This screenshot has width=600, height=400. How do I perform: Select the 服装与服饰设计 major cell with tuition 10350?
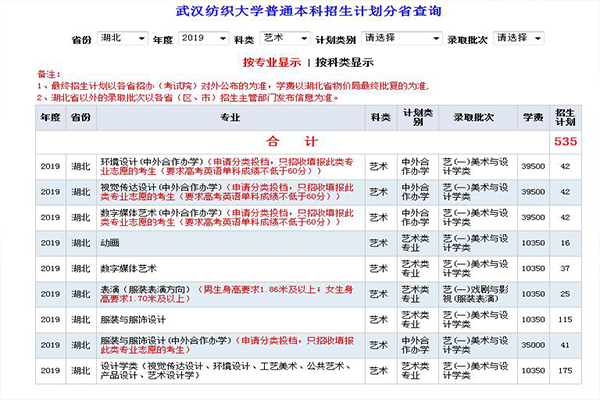point(231,320)
